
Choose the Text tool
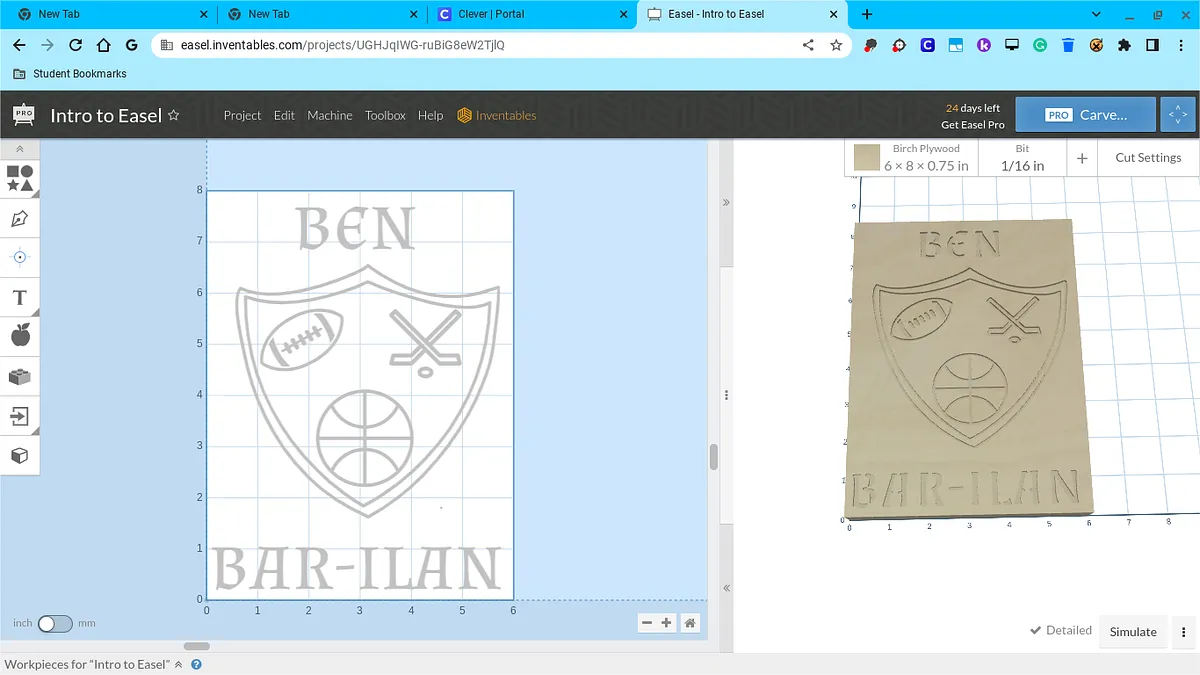click(20, 297)
